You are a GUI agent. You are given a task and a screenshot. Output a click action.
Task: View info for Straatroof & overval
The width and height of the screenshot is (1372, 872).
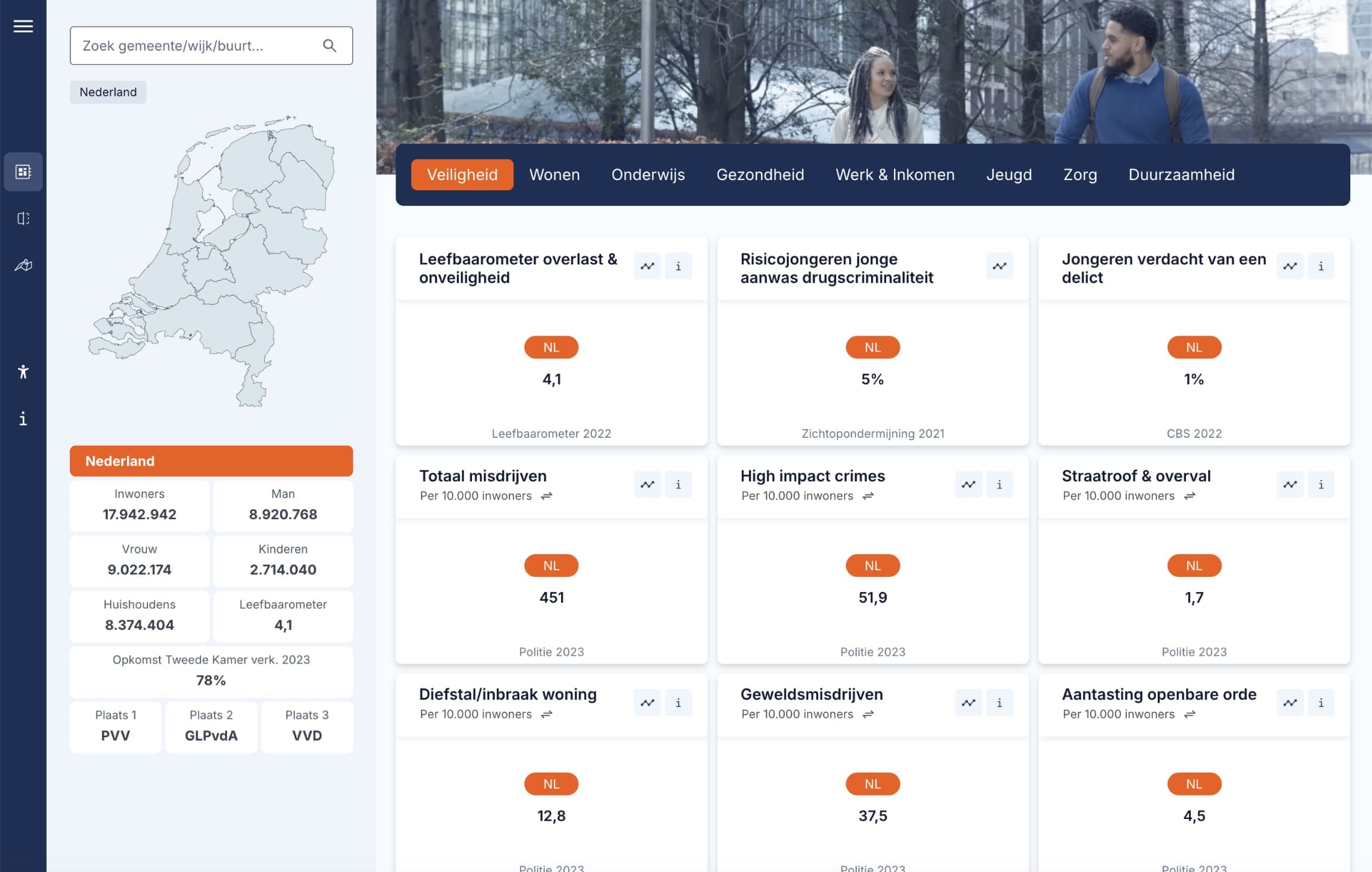1321,484
